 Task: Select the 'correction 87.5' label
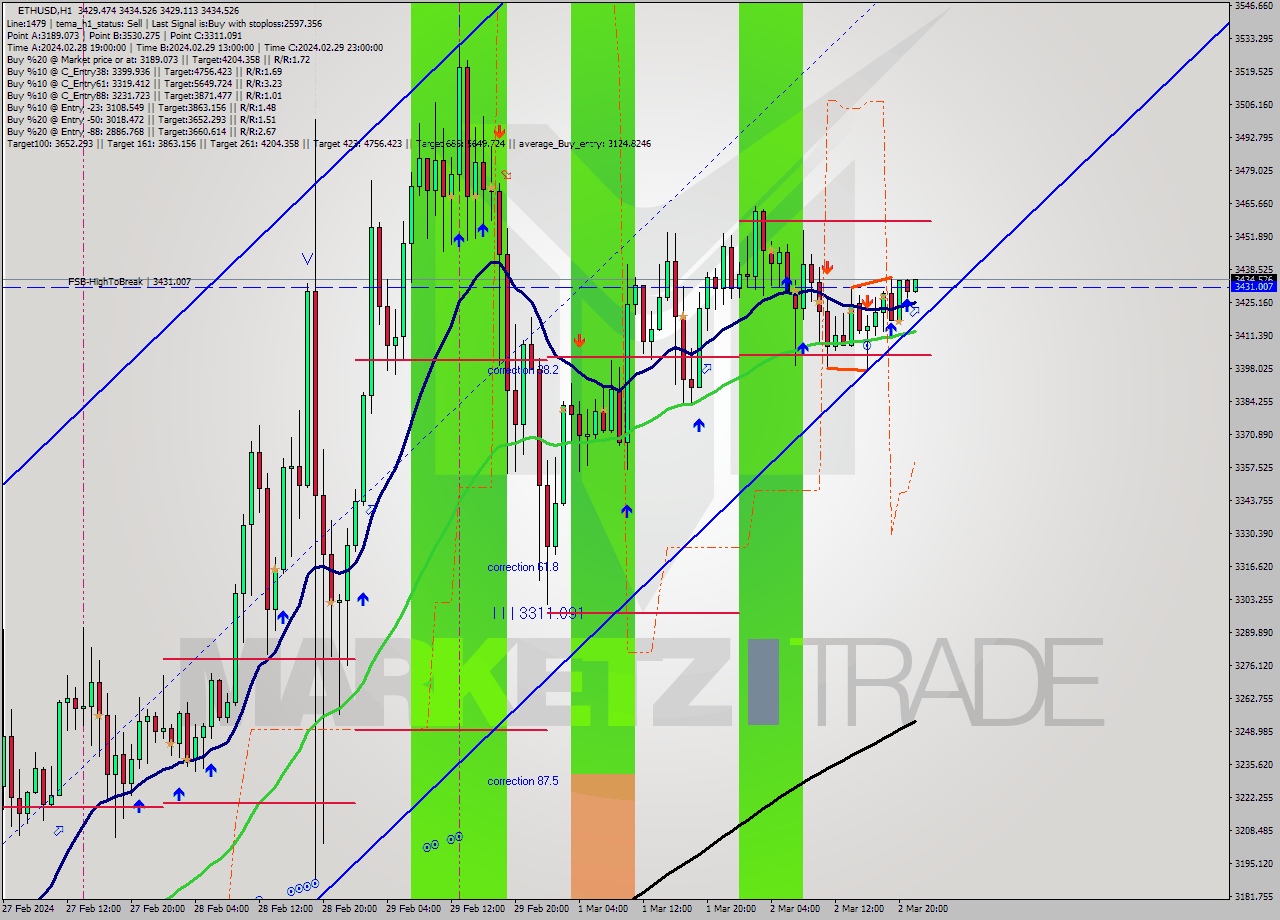click(x=522, y=781)
